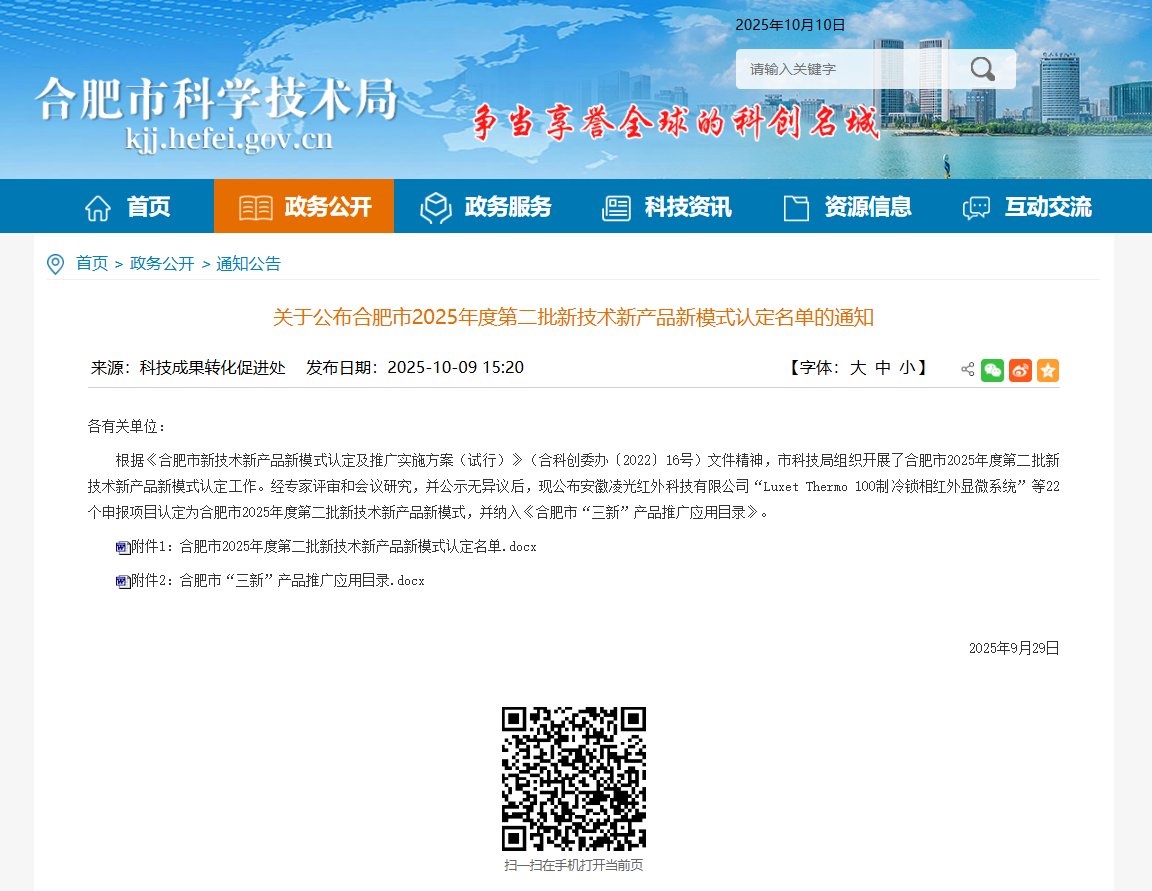The image size is (1152, 891).
Task: Click the QR code image
Action: (574, 779)
